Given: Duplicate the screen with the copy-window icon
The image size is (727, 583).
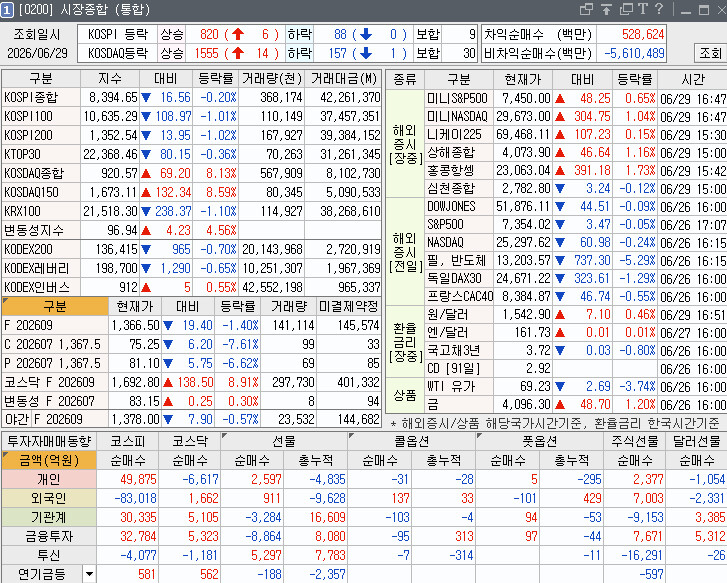Looking at the screenshot, I should 626,9.
